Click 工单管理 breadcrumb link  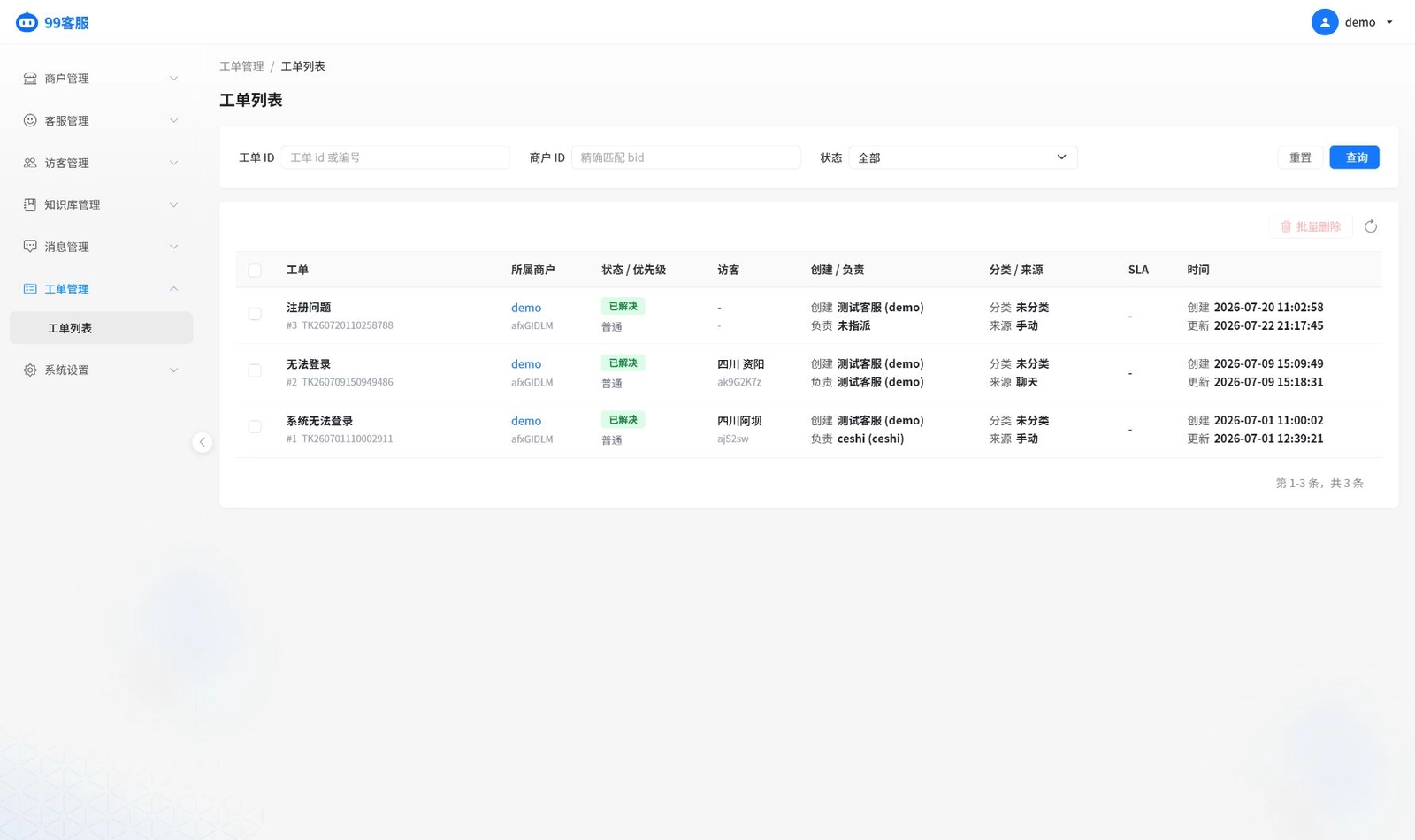coord(241,66)
